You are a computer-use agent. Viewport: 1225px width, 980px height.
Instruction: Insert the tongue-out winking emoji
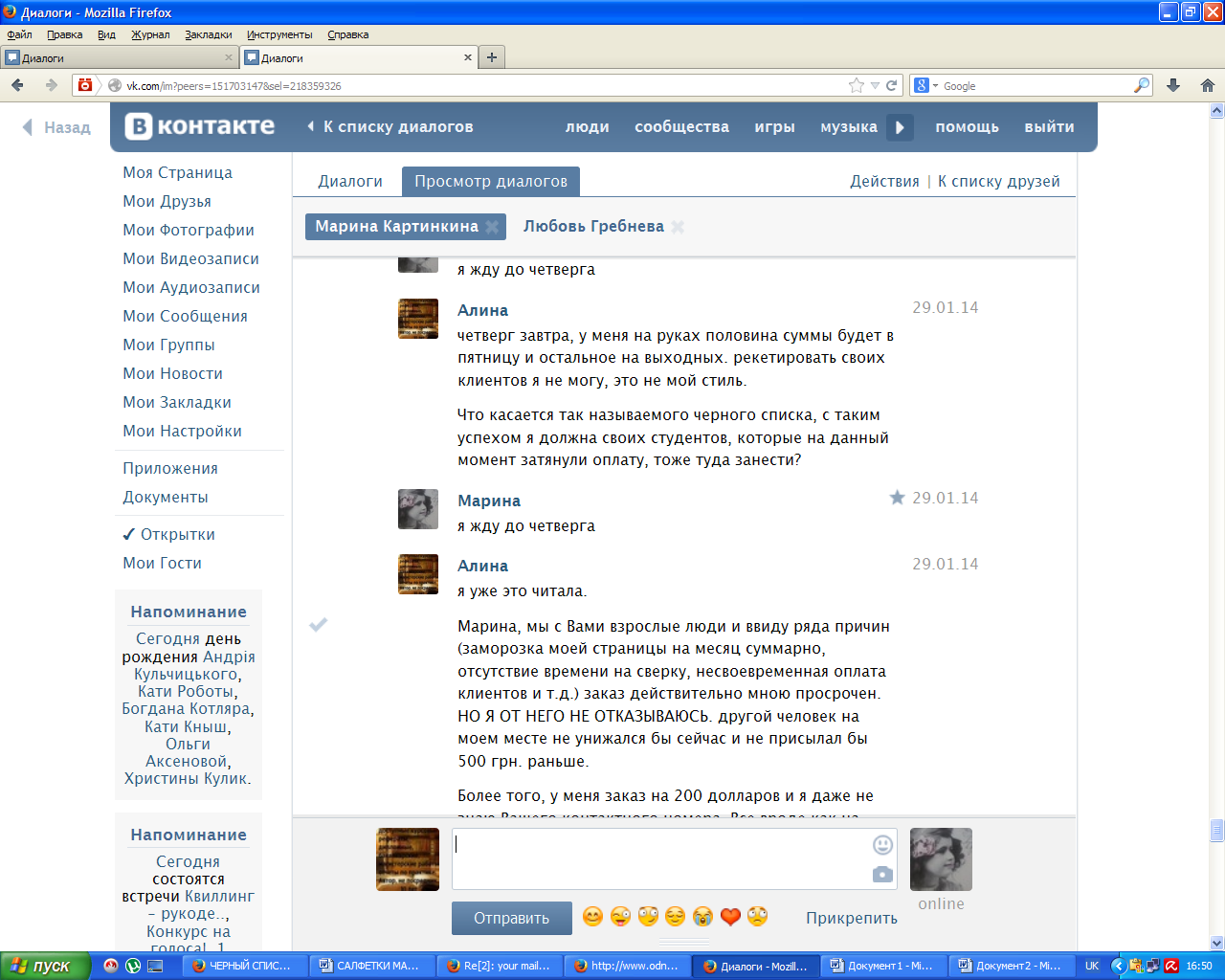click(620, 917)
